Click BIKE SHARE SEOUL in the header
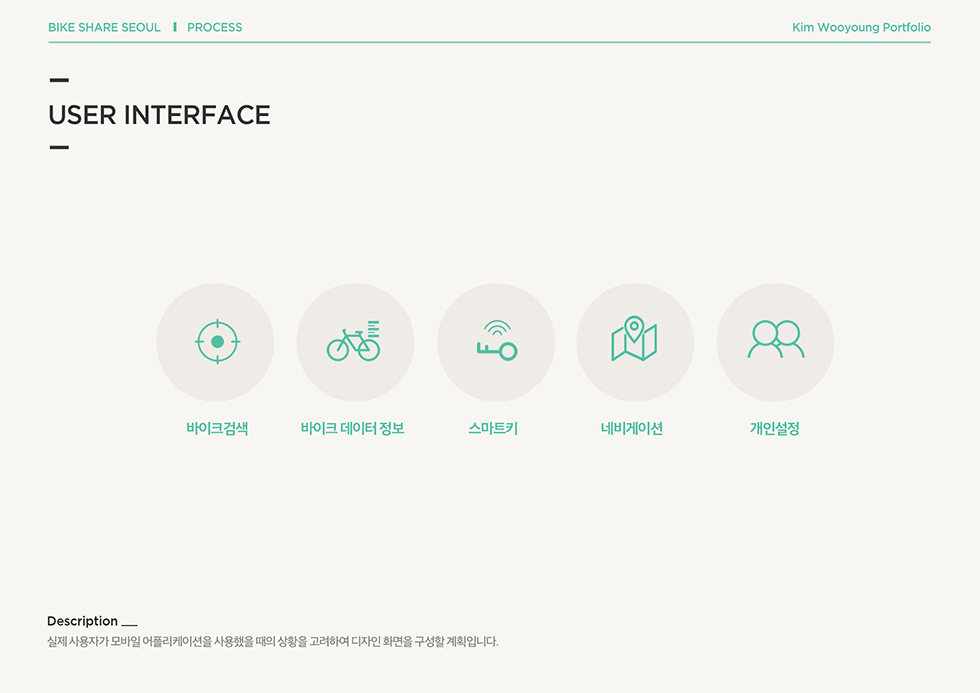Viewport: 980px width, 693px height. pyautogui.click(x=104, y=27)
